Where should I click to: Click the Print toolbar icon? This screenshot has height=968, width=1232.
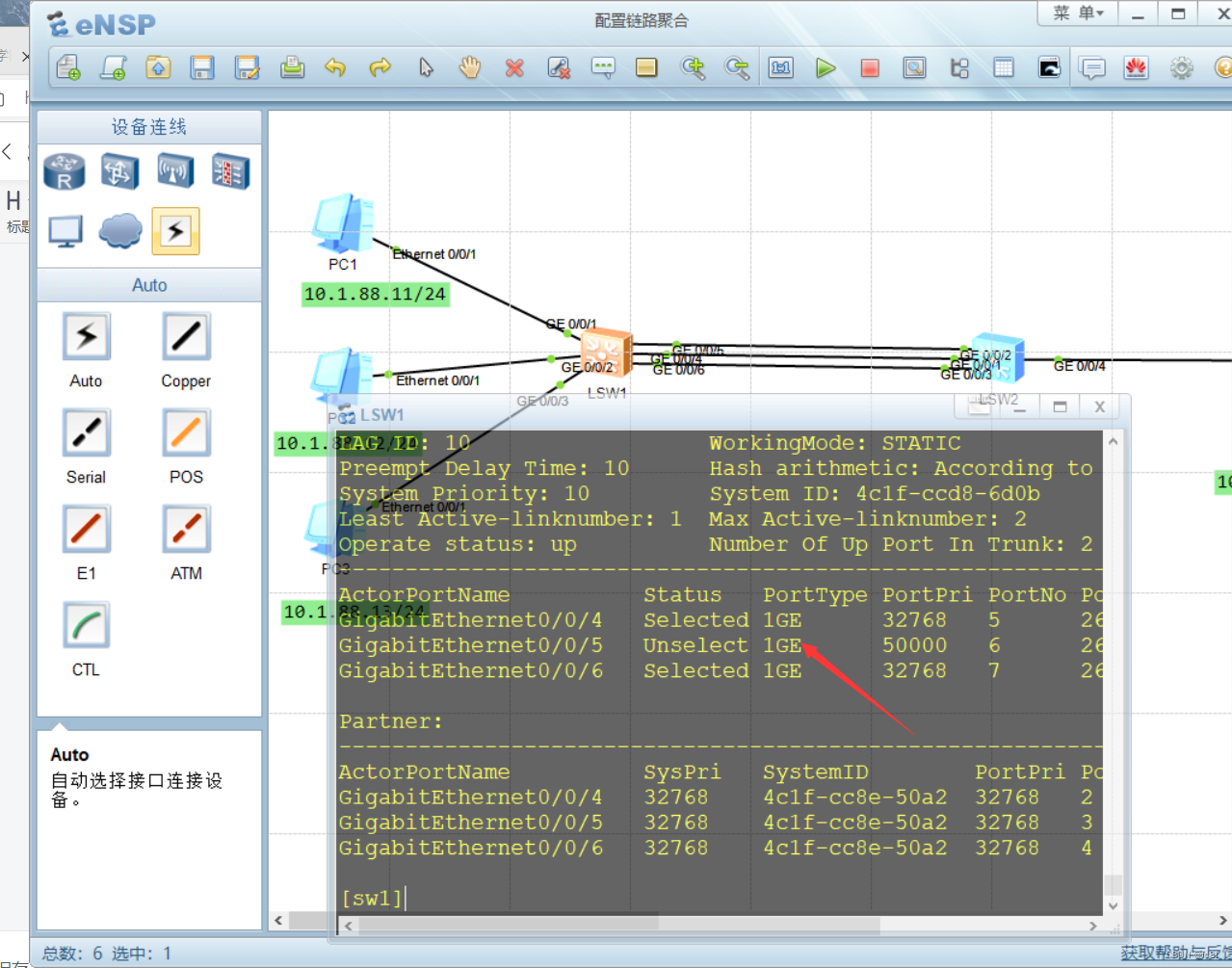[x=292, y=67]
